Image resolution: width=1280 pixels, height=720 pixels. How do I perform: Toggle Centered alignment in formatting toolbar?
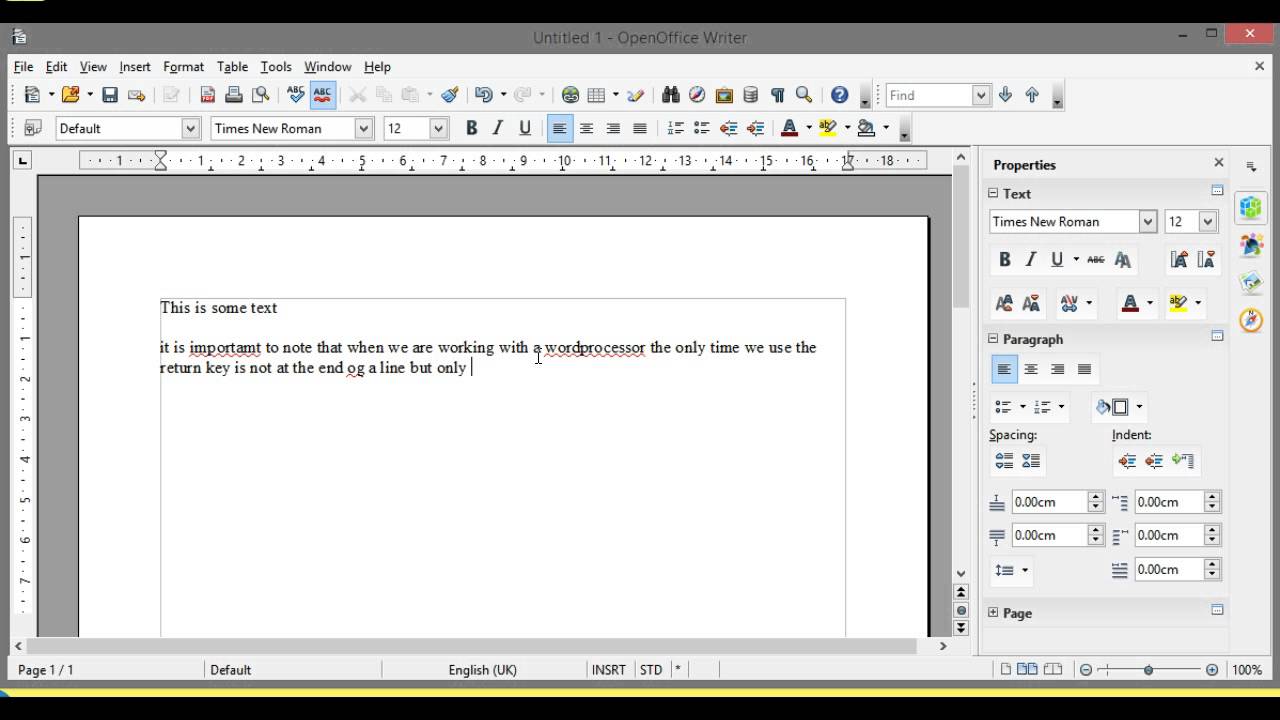click(x=586, y=128)
